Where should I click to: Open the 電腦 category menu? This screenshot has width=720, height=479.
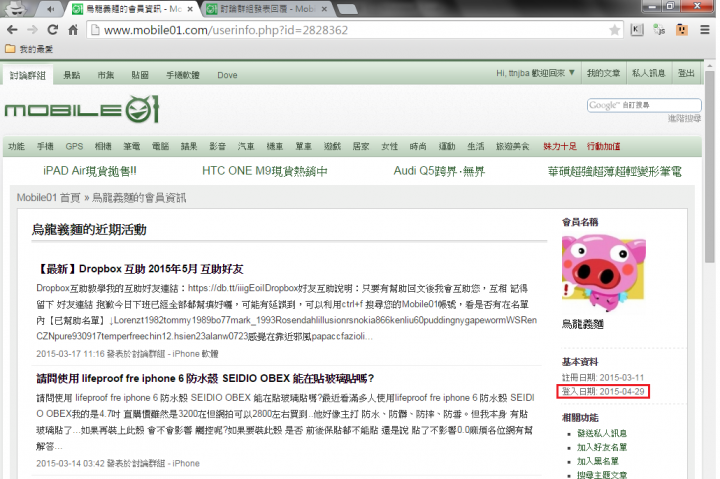coord(160,147)
